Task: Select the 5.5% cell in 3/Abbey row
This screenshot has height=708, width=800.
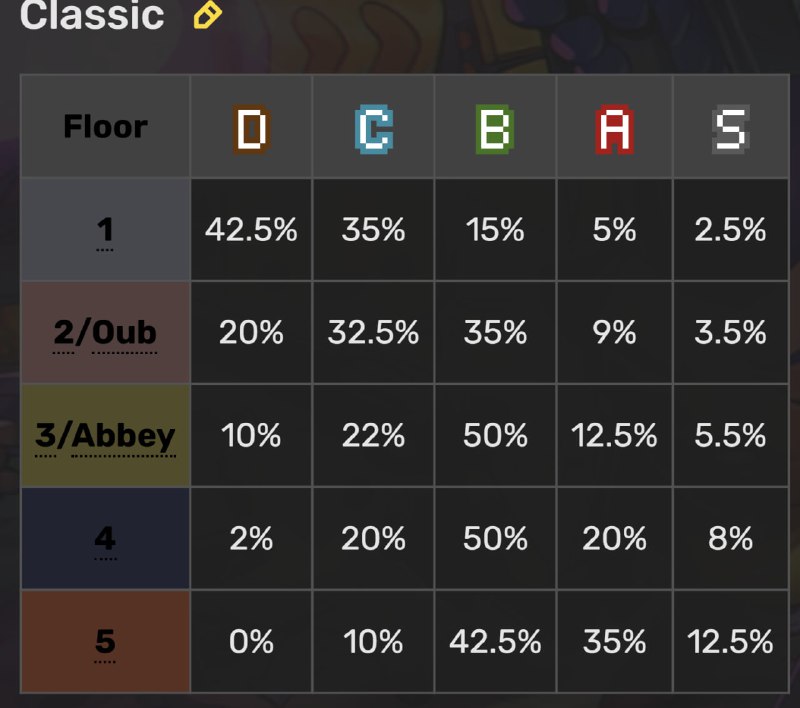Action: (731, 436)
